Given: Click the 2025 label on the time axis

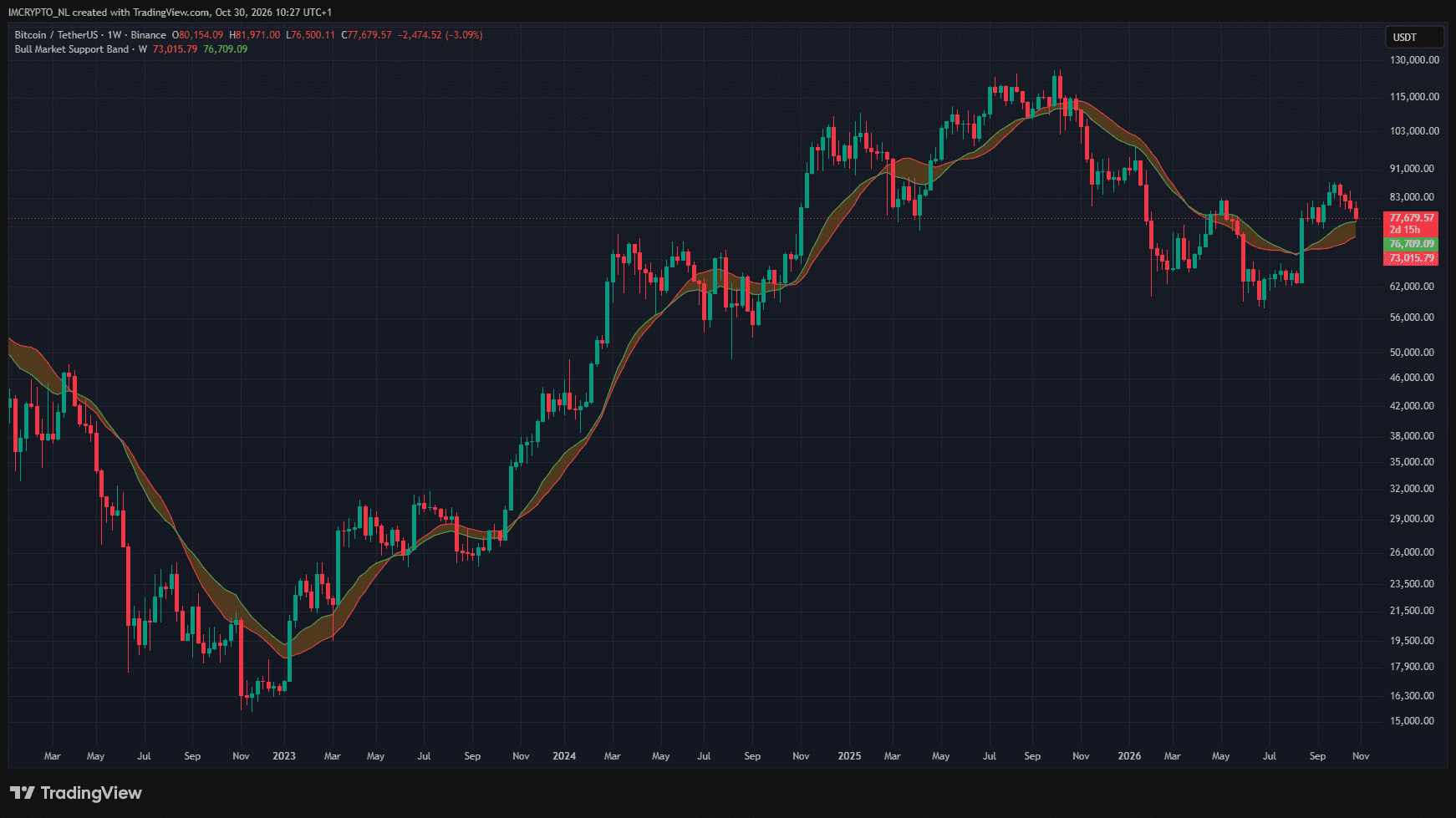Looking at the screenshot, I should [849, 756].
